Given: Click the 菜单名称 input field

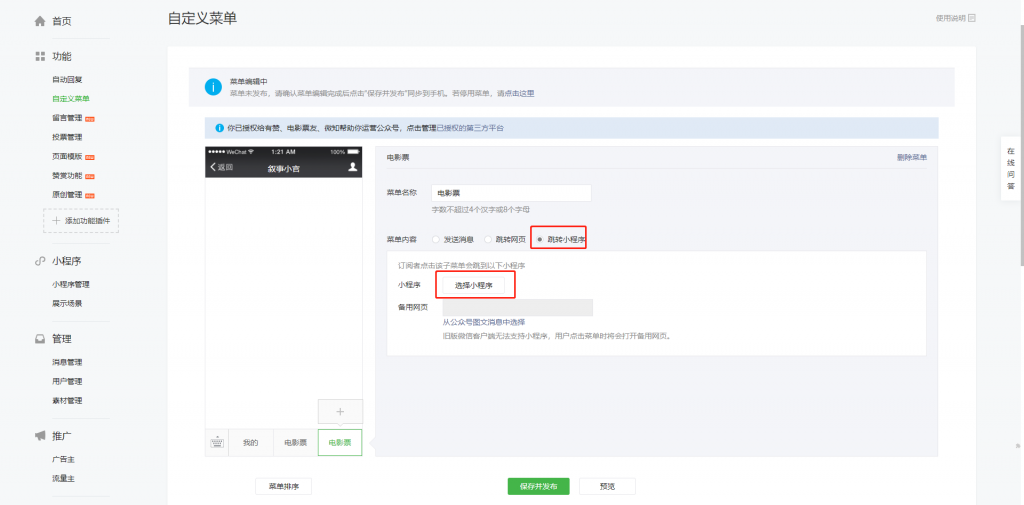Looking at the screenshot, I should [x=511, y=193].
